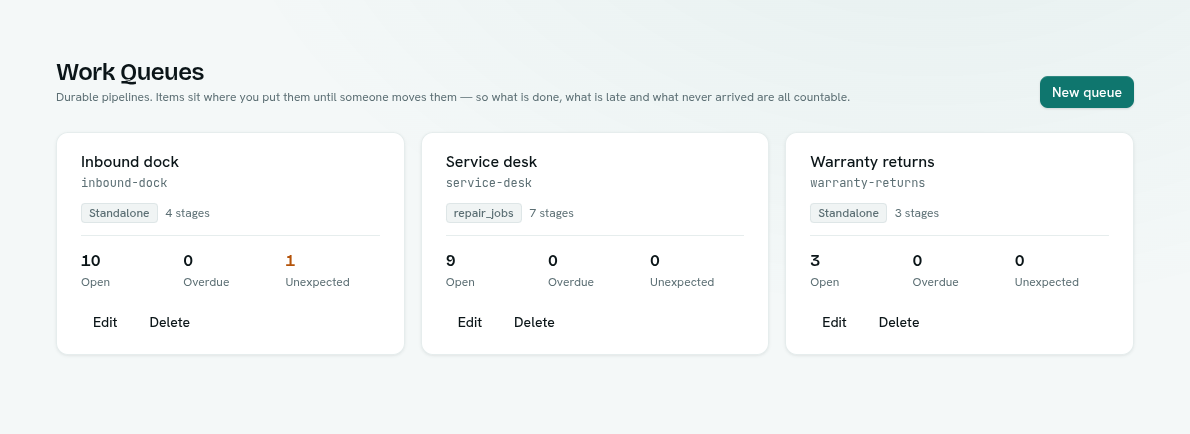1190x434 pixels.
Task: Click the '7 stages' label
Action: click(552, 213)
